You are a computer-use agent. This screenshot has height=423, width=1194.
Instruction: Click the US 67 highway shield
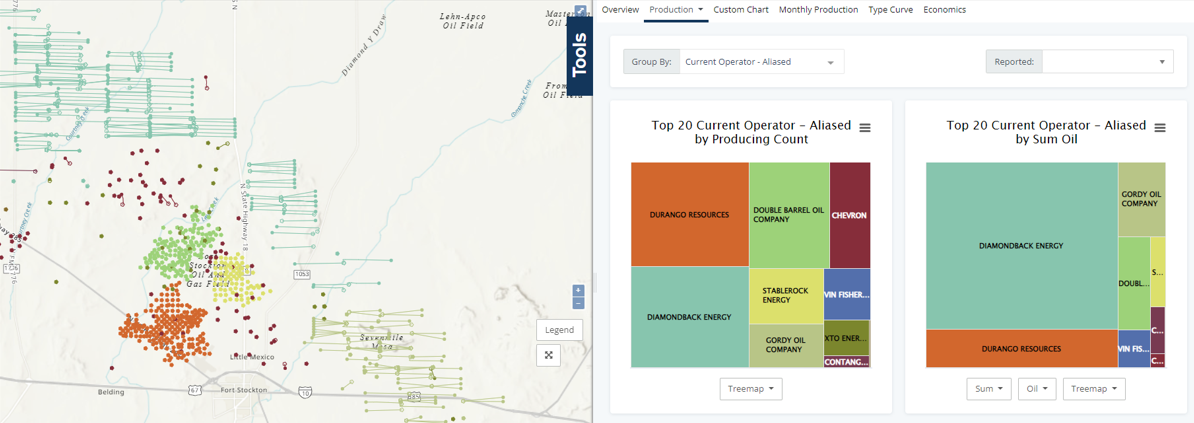[196, 389]
